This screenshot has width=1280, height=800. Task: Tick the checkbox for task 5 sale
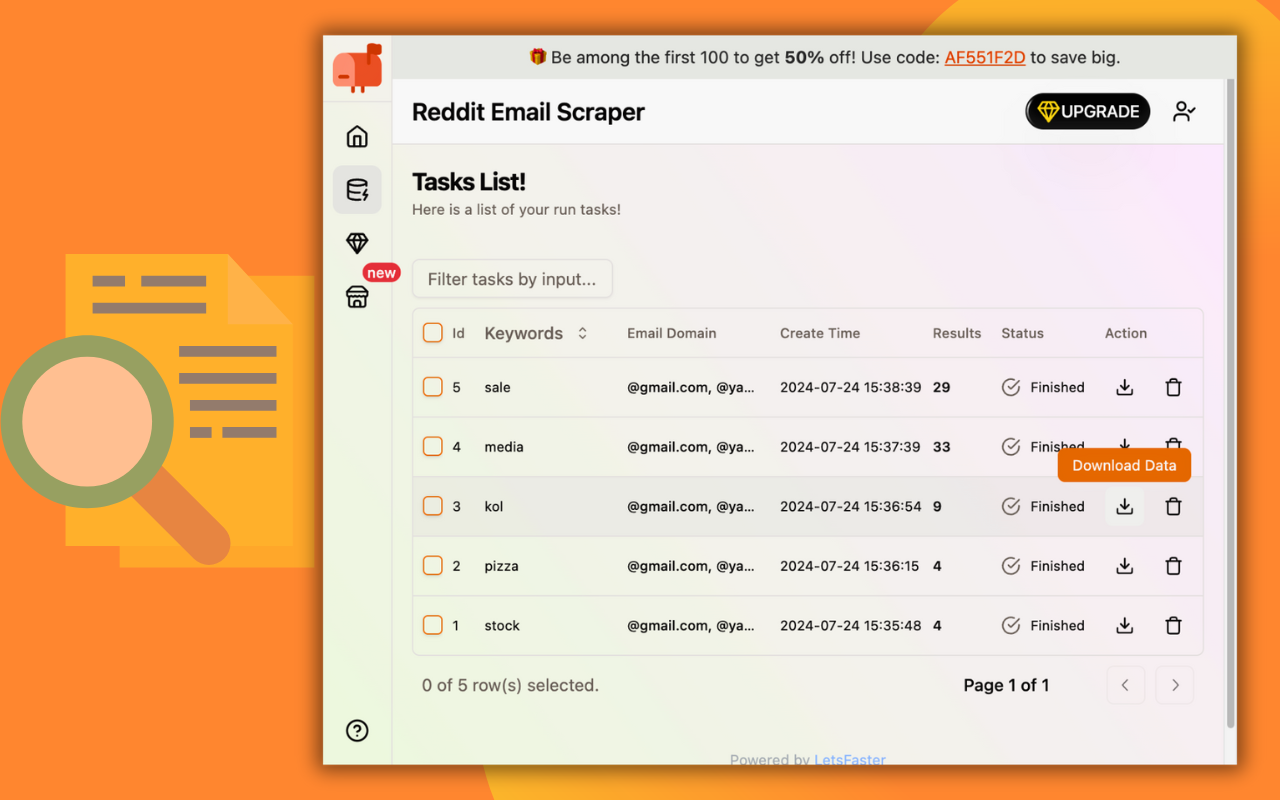pos(433,387)
